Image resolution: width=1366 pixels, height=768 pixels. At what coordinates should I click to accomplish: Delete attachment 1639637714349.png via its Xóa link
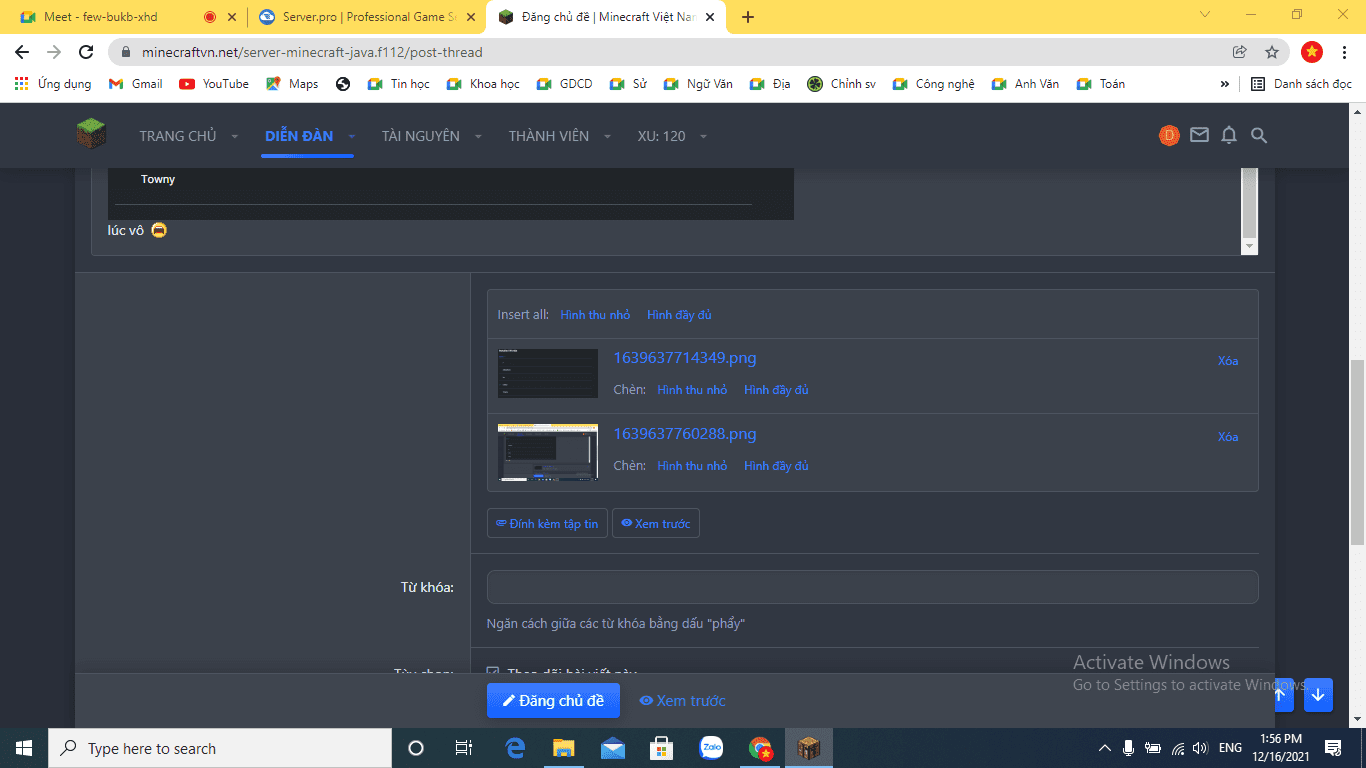[1228, 361]
